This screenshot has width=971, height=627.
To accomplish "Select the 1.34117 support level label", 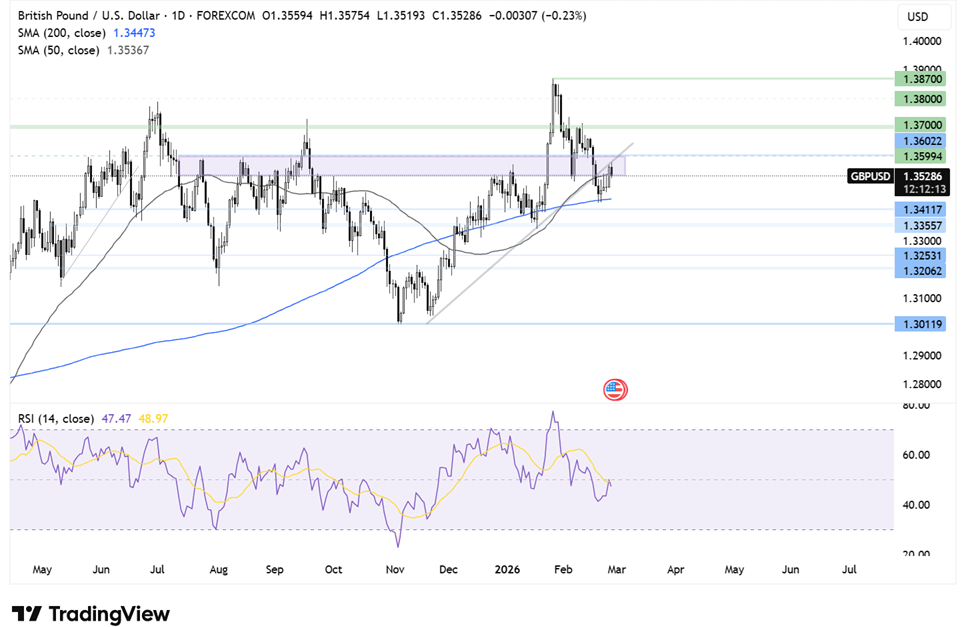I will point(920,209).
